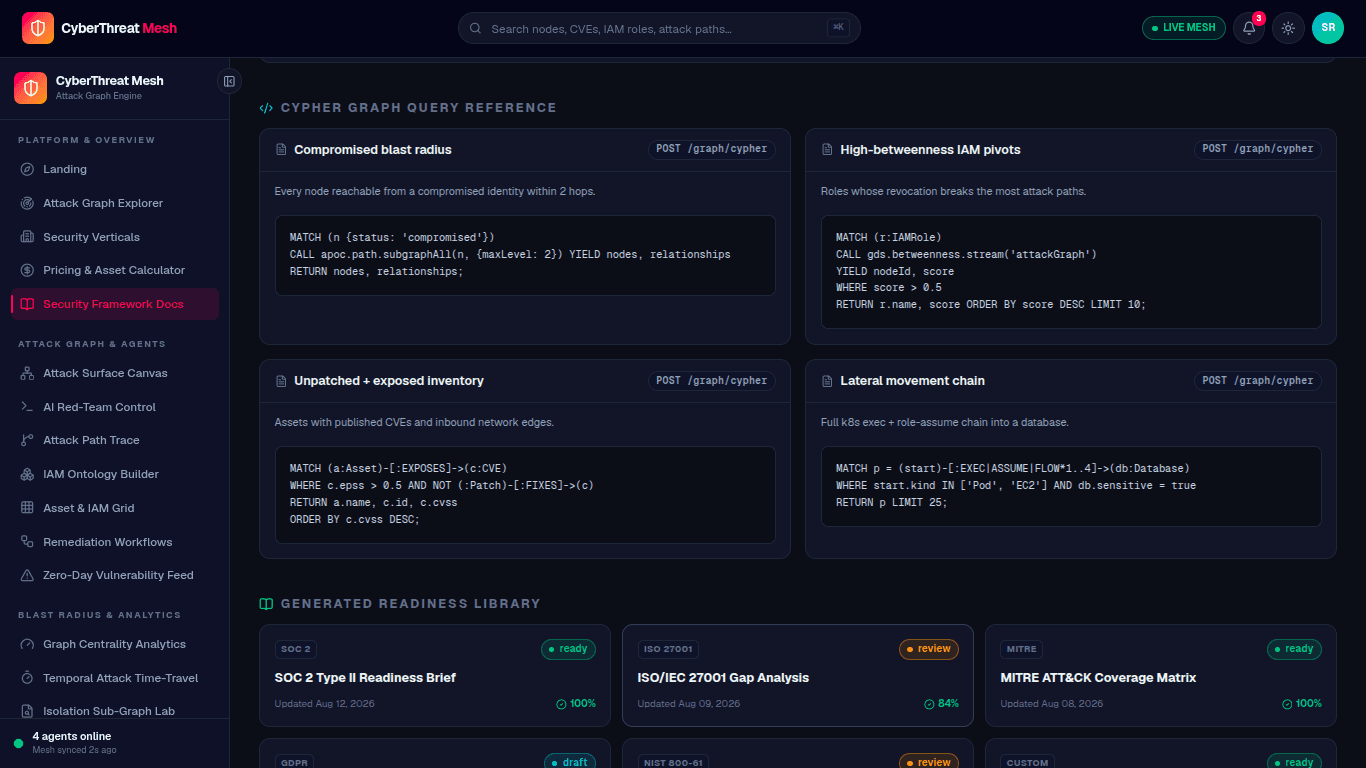Image resolution: width=1366 pixels, height=768 pixels.
Task: Open Security Verticals section
Action: (115, 237)
